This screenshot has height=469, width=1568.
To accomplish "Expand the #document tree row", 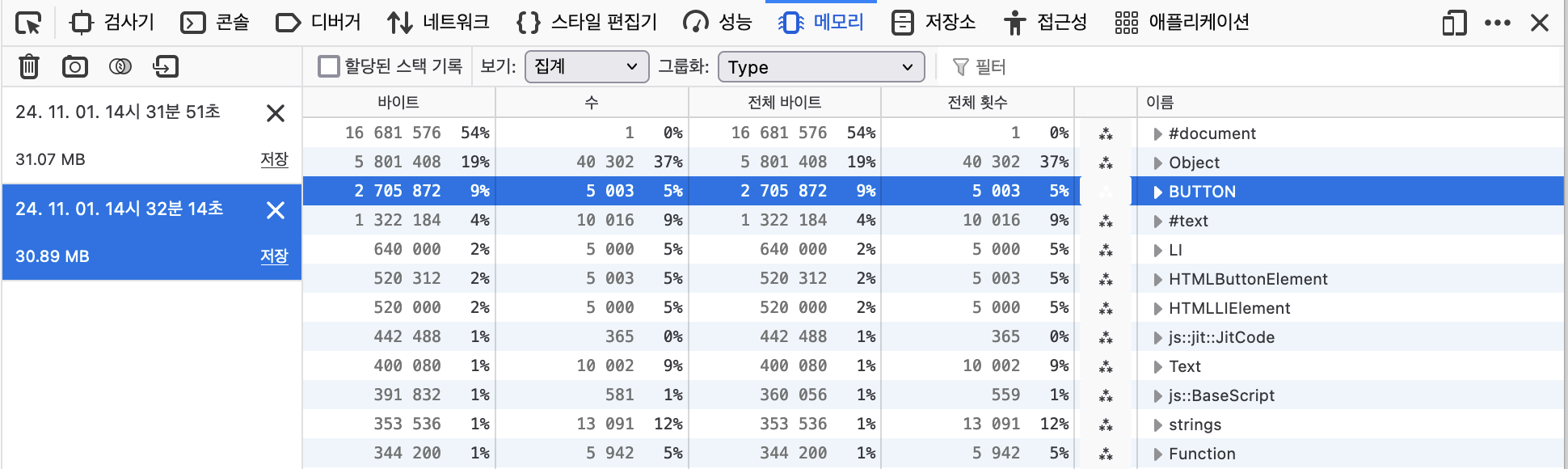I will 1157,133.
